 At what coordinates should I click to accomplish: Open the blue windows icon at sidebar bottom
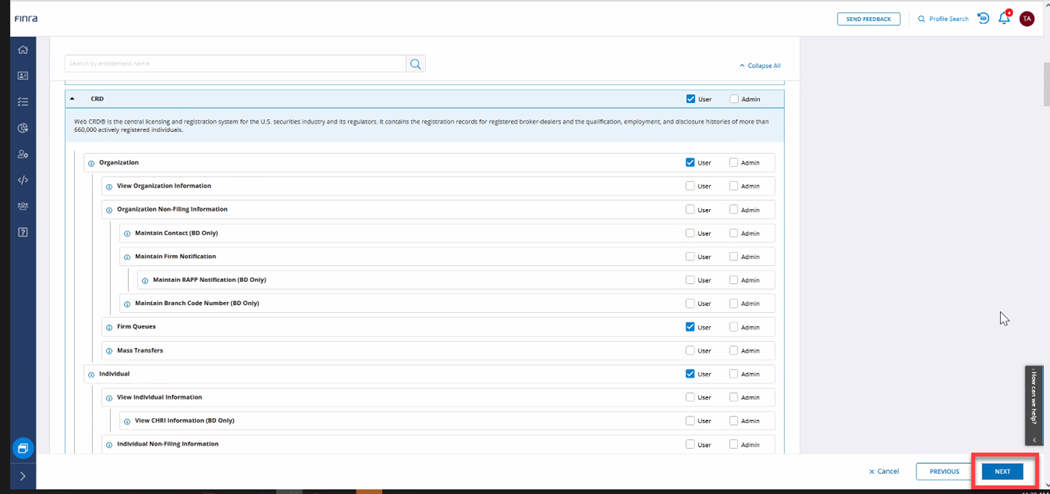[23, 448]
